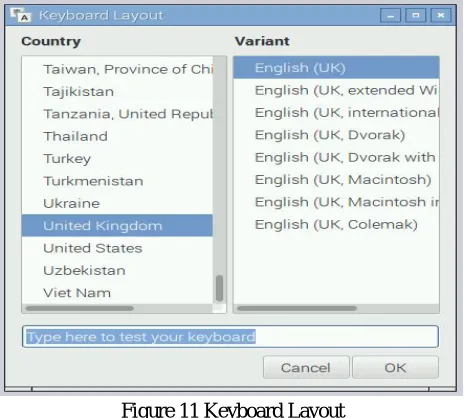This screenshot has height=418, width=464.
Task: Select English (UK, international...) variant
Action: coord(336,113)
